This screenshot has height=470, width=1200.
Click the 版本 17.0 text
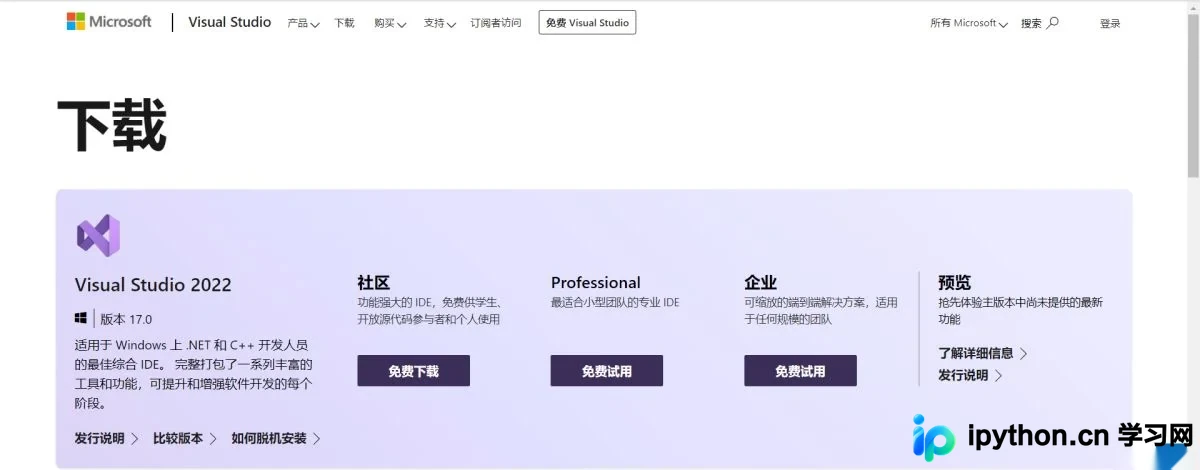126,319
